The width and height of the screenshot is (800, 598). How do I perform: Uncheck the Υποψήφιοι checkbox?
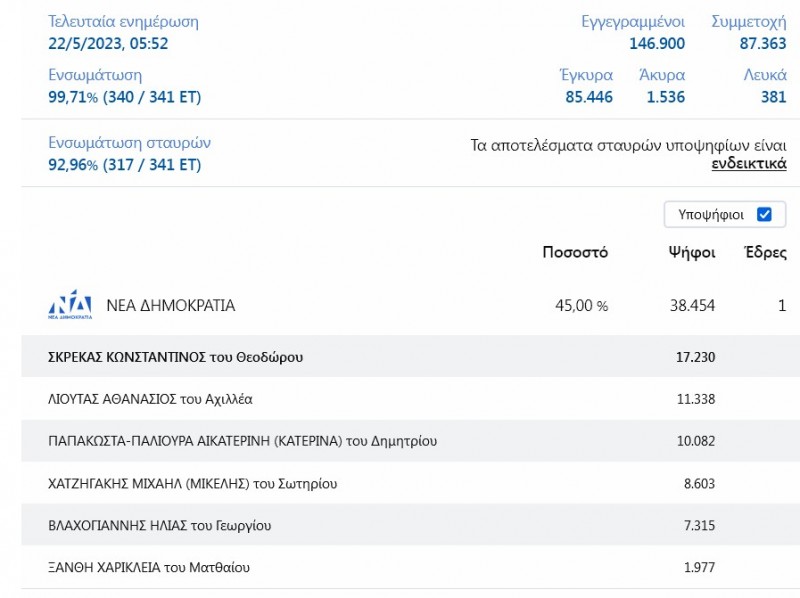[x=764, y=214]
